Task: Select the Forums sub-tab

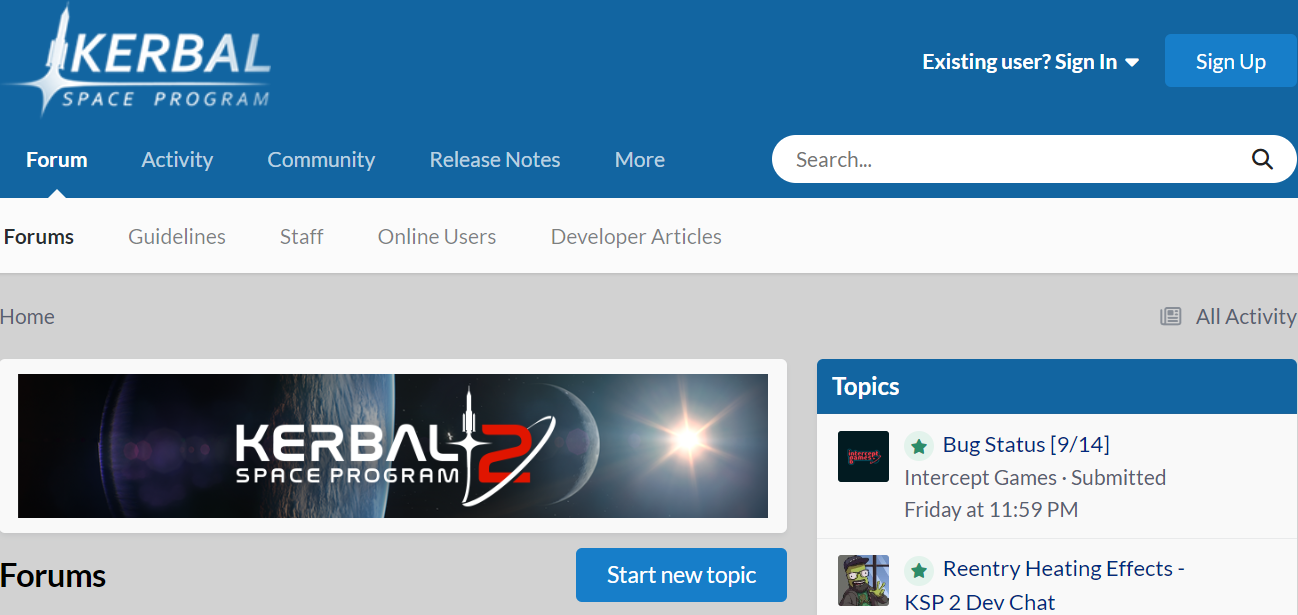Action: coord(39,237)
